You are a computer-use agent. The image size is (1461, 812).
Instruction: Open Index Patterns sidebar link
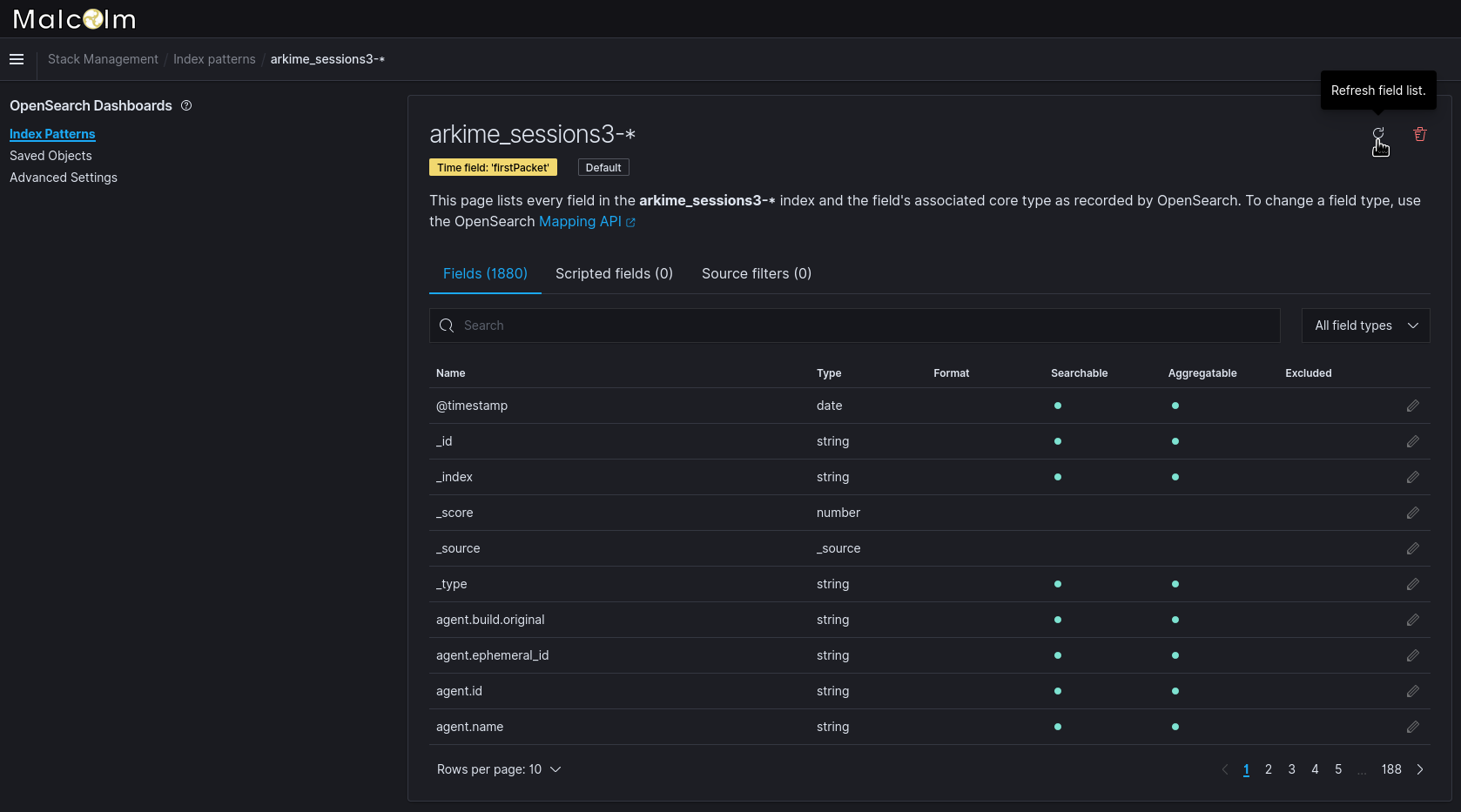pyautogui.click(x=52, y=134)
